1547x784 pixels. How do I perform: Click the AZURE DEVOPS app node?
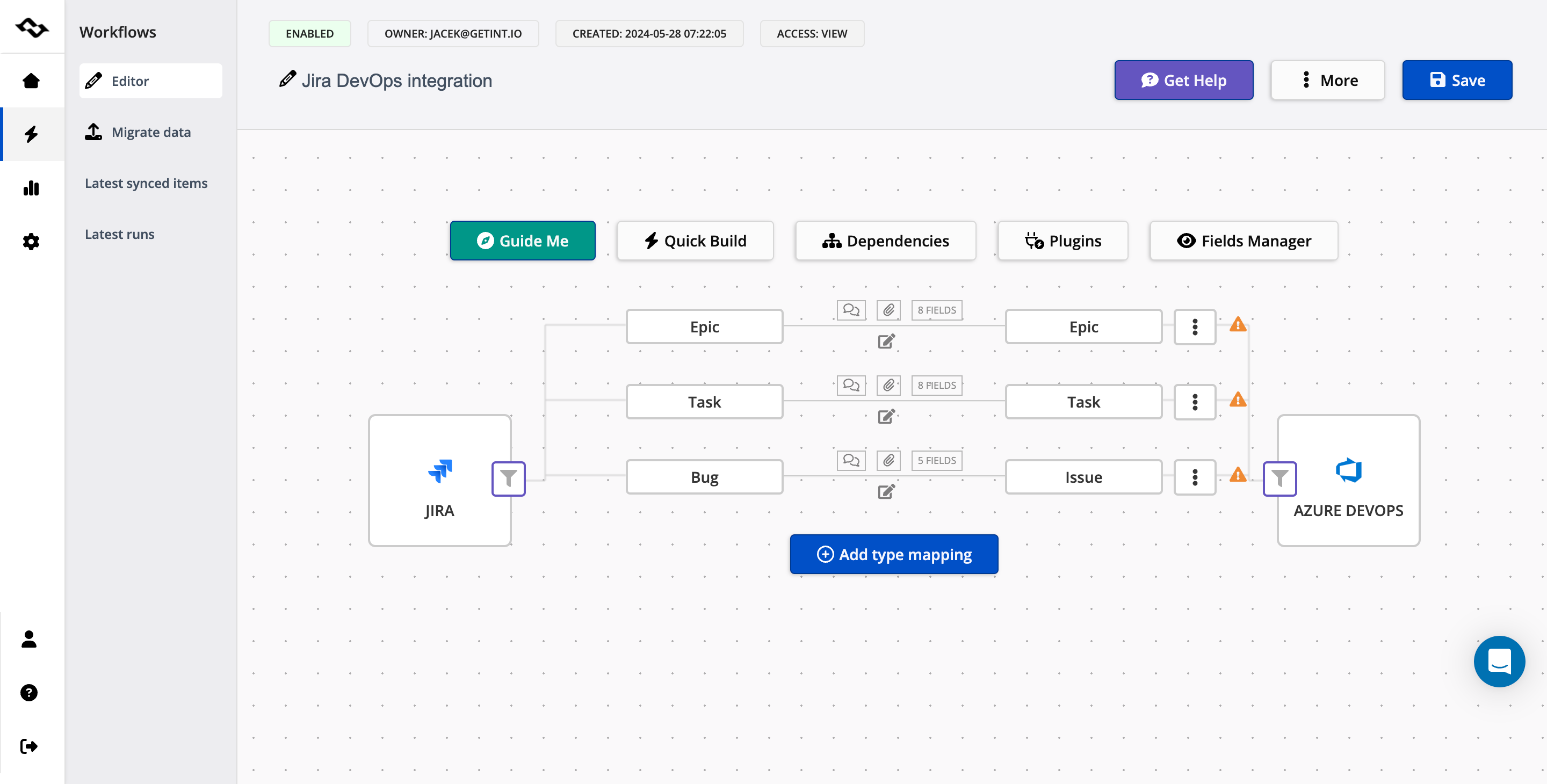(1349, 481)
